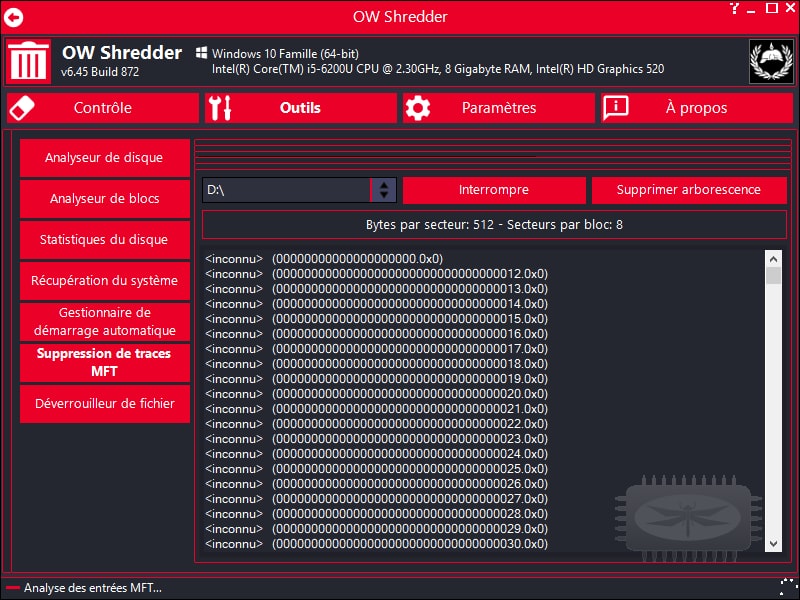Click the Intel Core i5-6200U CPU info text
The image size is (800, 600).
pos(438,69)
